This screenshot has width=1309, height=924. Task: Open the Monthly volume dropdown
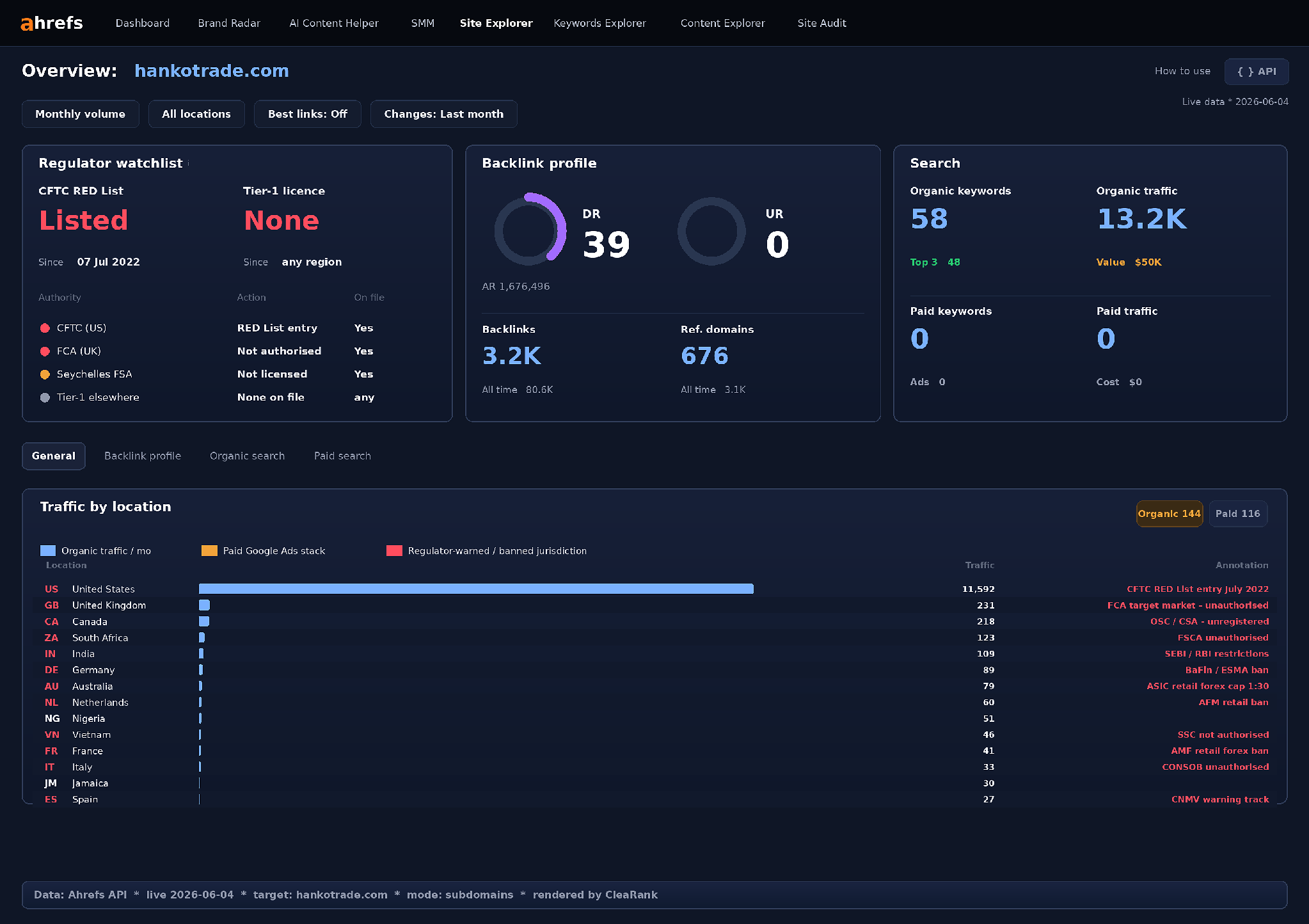[81, 114]
